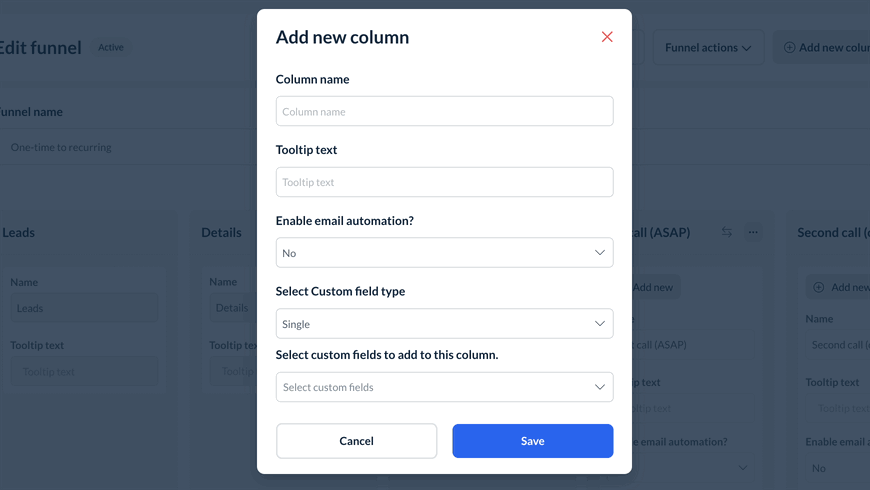Click the swap arrows icon beside call (ASAP)
The image size is (870, 490).
pyautogui.click(x=727, y=232)
